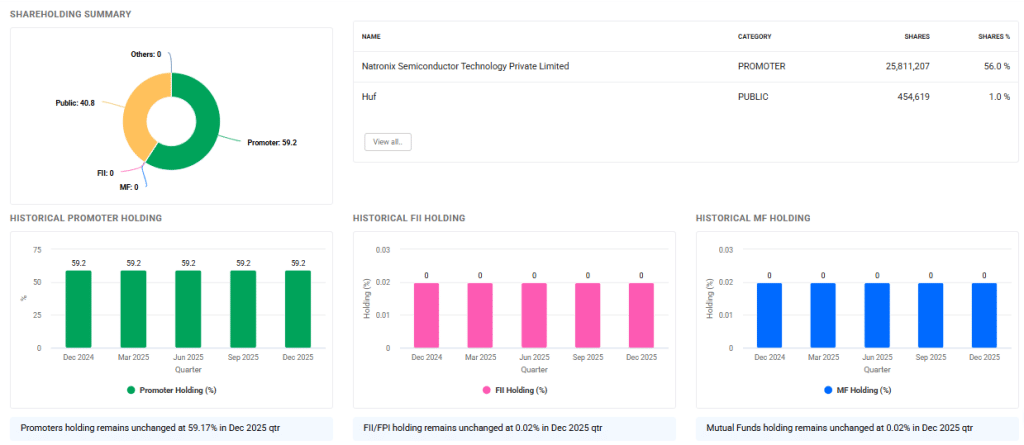Screen dimensions: 1024x445
Task: Click the Mar 2025 blue MF bar
Action: point(823,315)
